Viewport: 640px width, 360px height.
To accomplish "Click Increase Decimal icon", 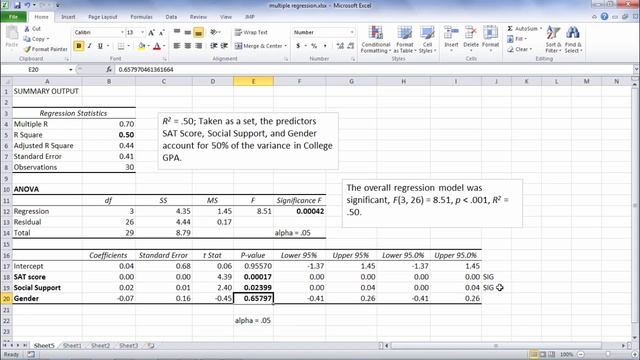I will [340, 46].
